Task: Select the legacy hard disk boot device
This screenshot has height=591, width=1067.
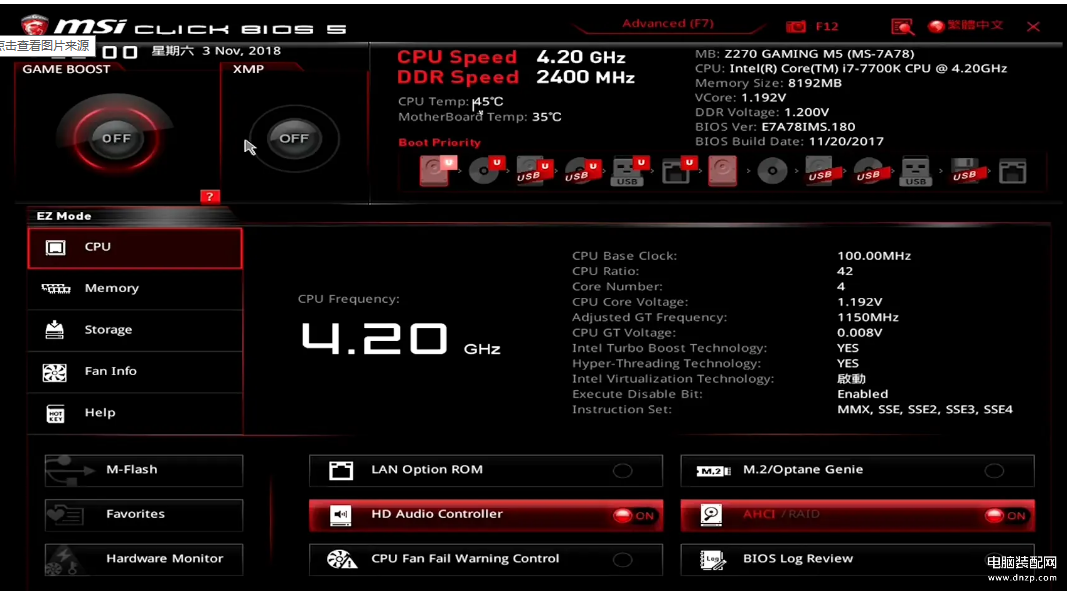Action: [x=722, y=170]
